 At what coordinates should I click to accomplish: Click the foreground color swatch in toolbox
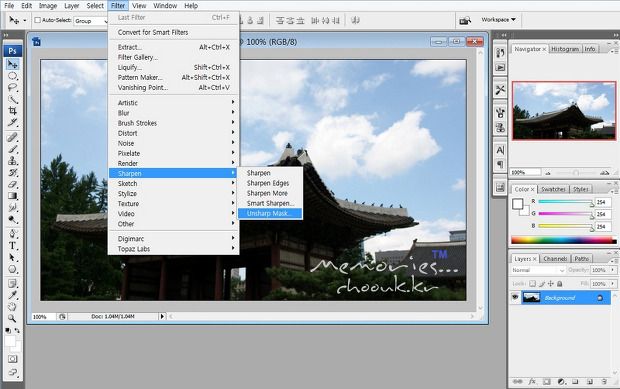tap(10, 341)
